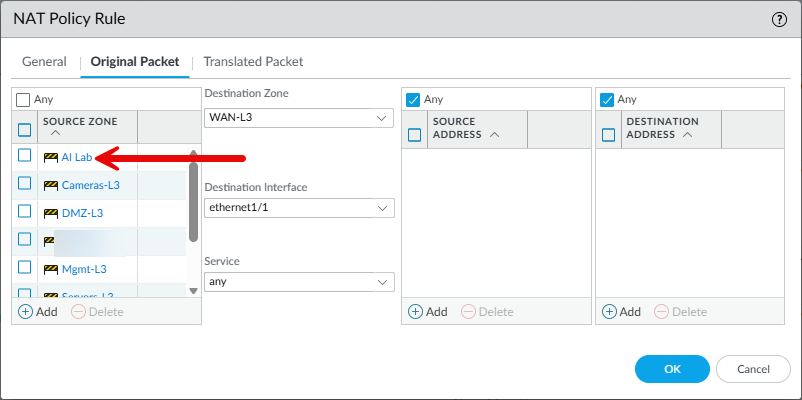The image size is (802, 400).
Task: Switch to the Translated Packet tab
Action: (253, 62)
